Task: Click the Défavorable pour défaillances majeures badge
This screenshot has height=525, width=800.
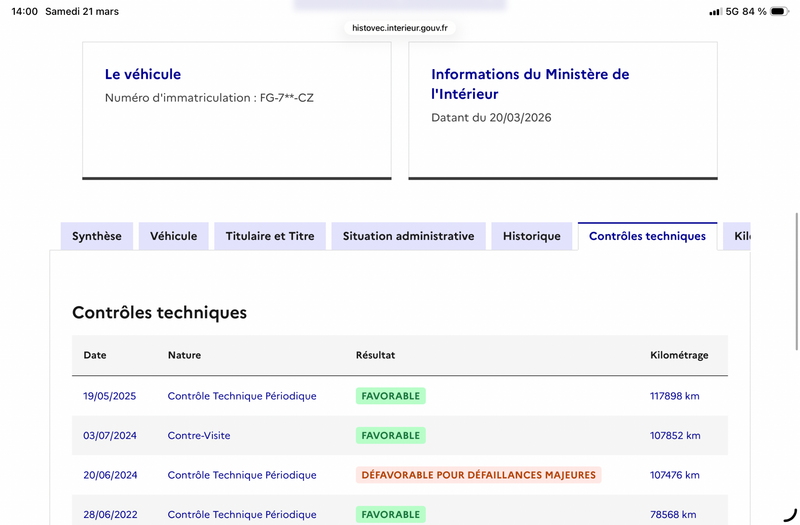Action: 478,475
